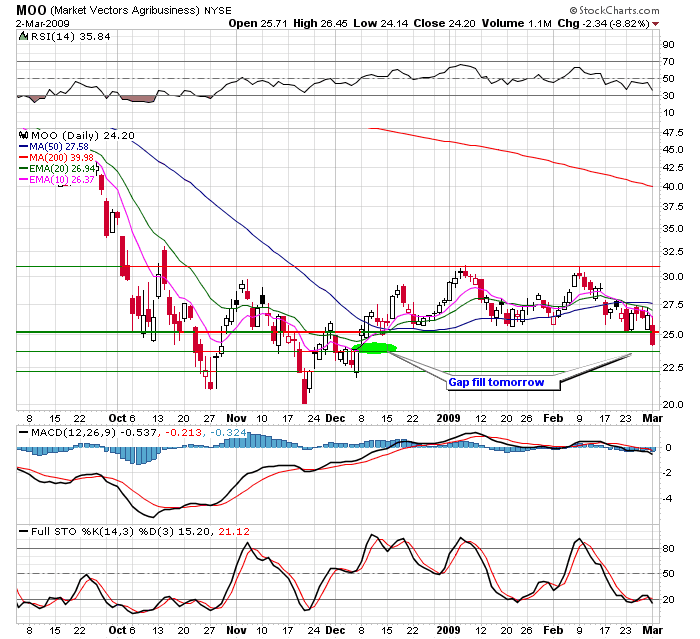The image size is (700, 639).
Task: Click the red 21.12 stochastic %D value
Action: [234, 532]
